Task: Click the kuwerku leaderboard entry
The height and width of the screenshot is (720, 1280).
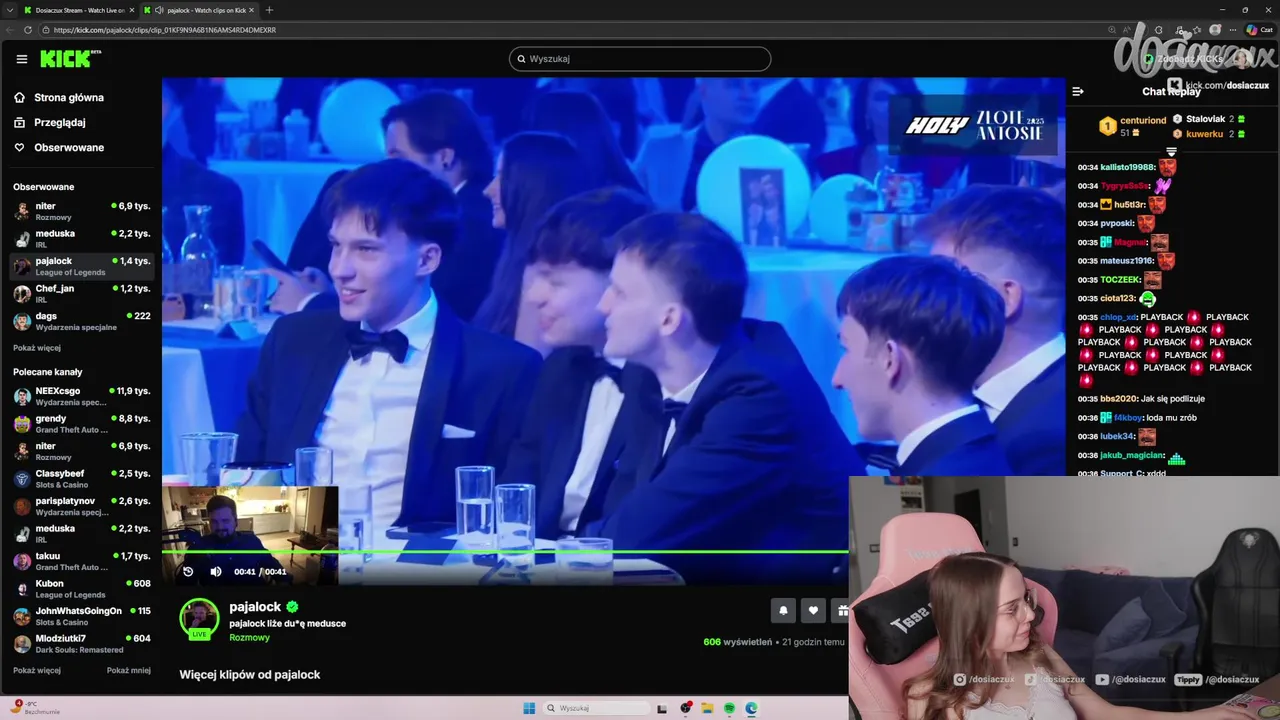Action: (x=1209, y=133)
